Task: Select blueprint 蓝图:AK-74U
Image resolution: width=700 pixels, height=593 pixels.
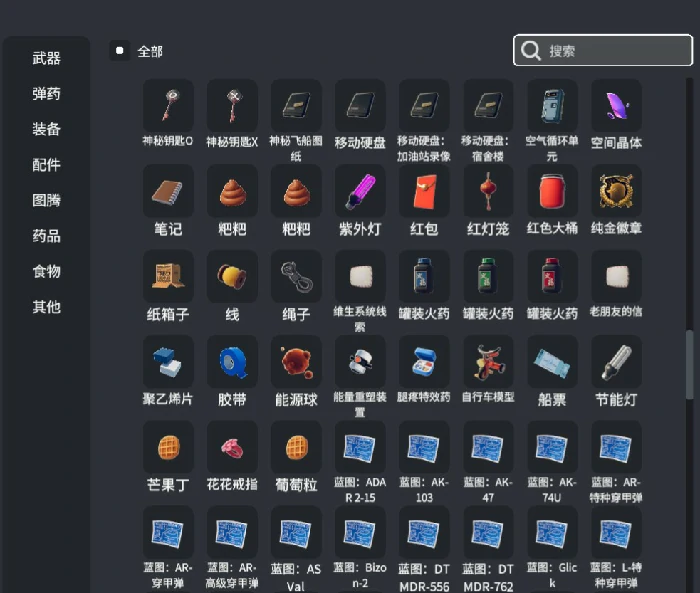Action: click(x=552, y=447)
